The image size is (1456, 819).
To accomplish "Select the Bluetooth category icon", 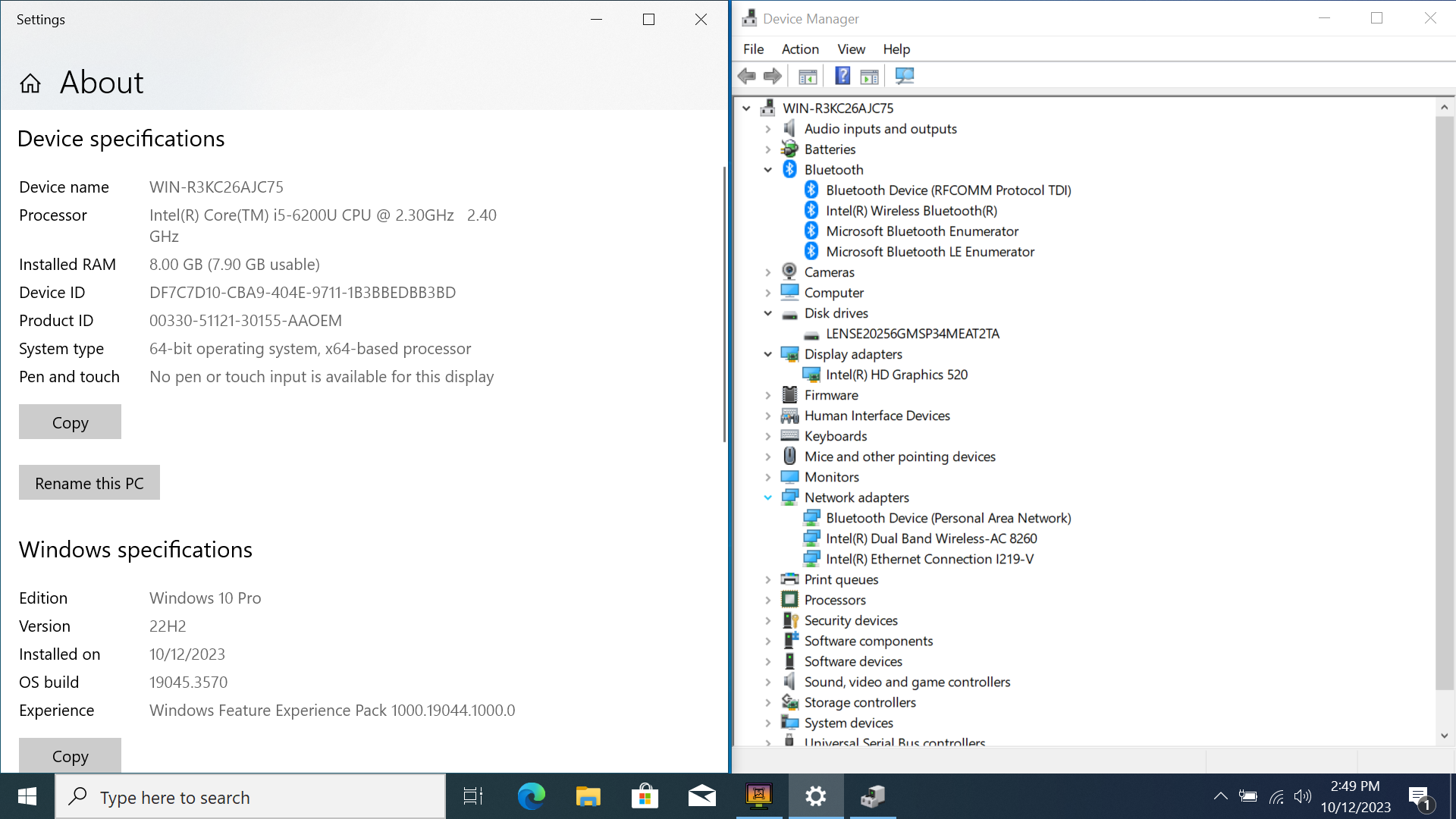I will pos(789,169).
